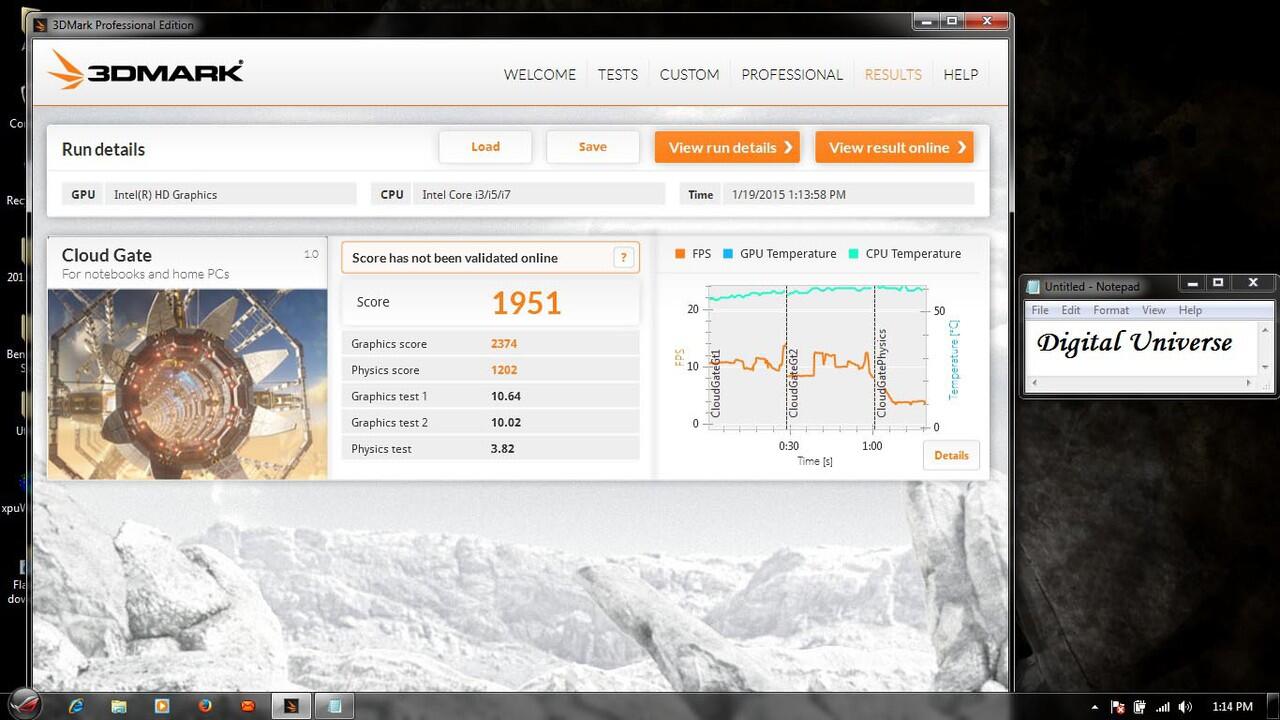Minimize the 3DMark window

click(926, 21)
